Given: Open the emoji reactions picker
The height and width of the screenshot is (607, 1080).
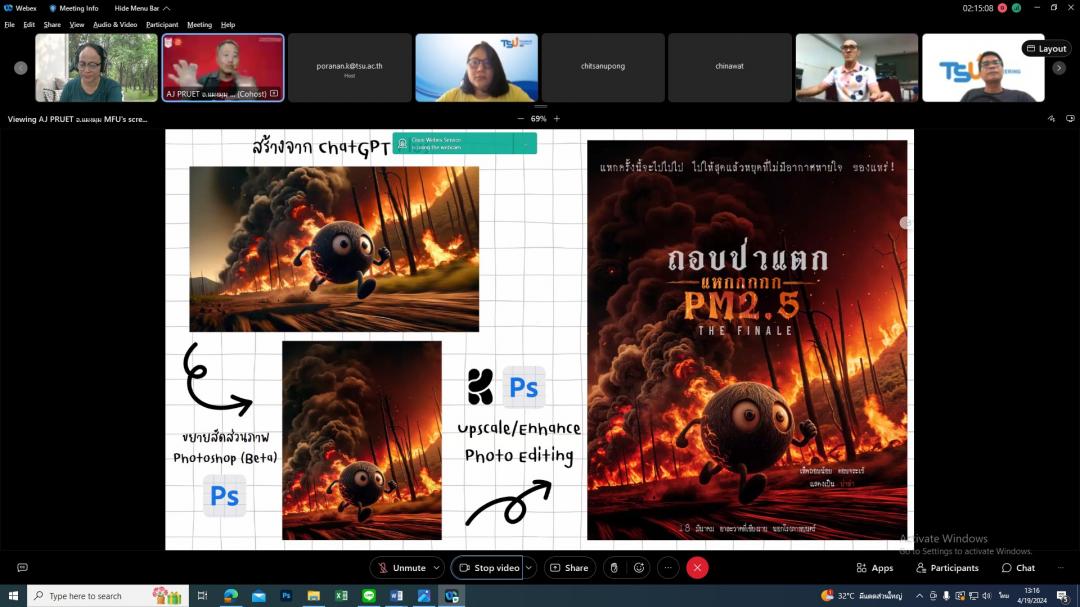Looking at the screenshot, I should click(x=640, y=568).
